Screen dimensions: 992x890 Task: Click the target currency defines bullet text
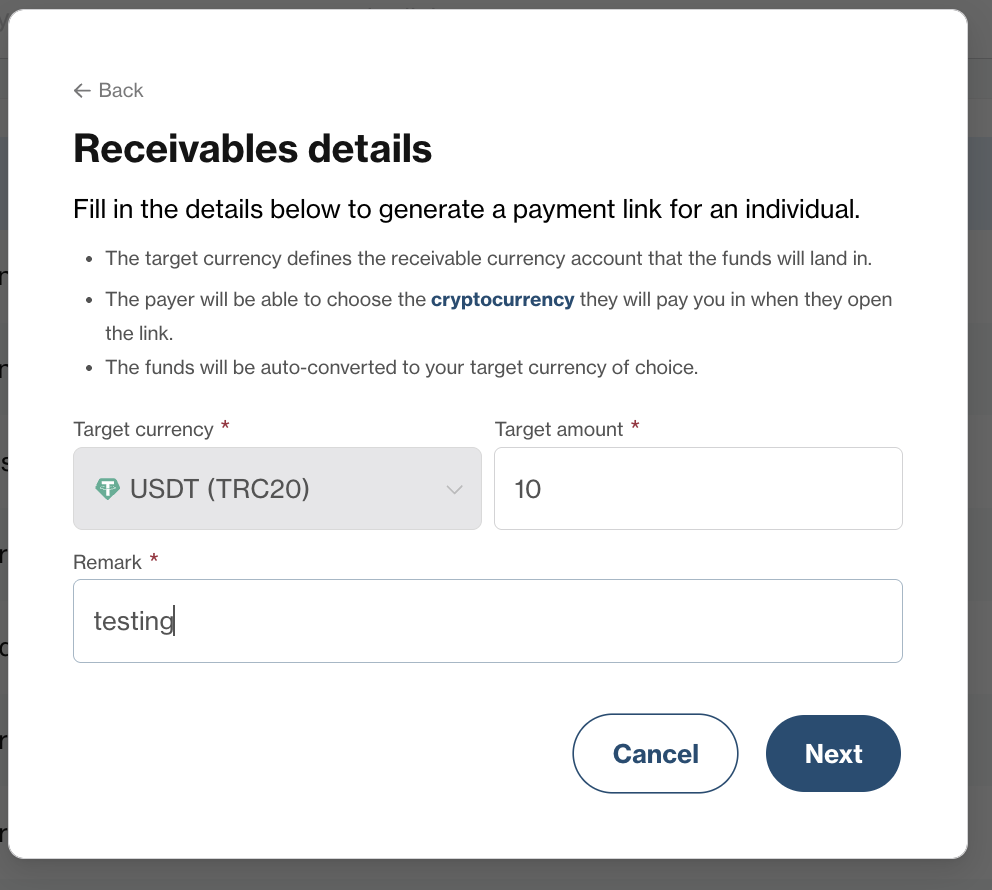pyautogui.click(x=488, y=259)
